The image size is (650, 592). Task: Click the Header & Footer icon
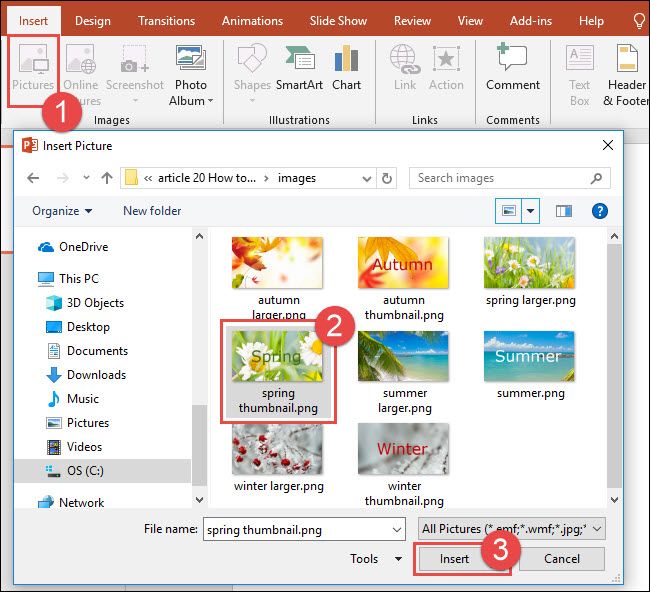[627, 75]
